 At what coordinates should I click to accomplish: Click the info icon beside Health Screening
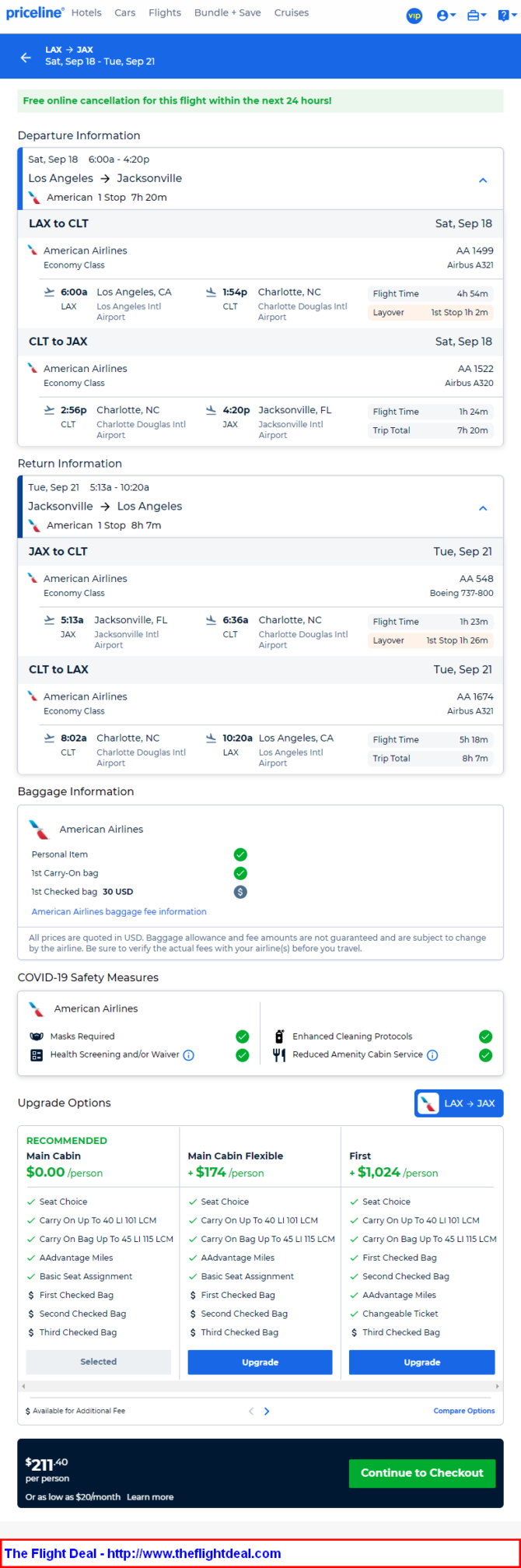[x=188, y=1055]
